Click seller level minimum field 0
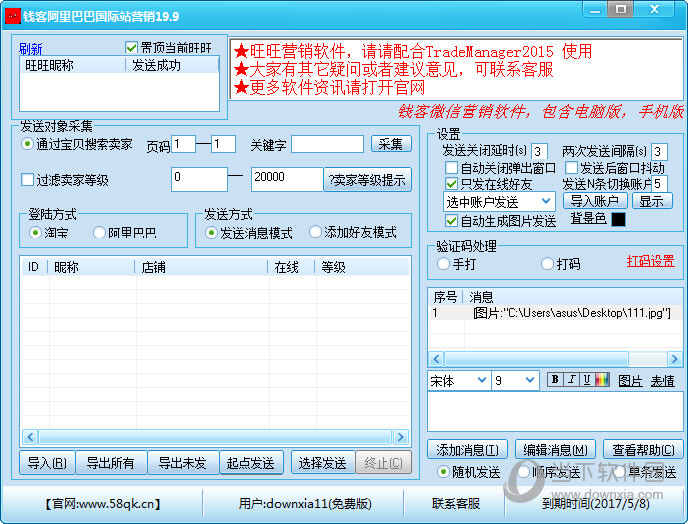688x524 pixels. tap(199, 179)
